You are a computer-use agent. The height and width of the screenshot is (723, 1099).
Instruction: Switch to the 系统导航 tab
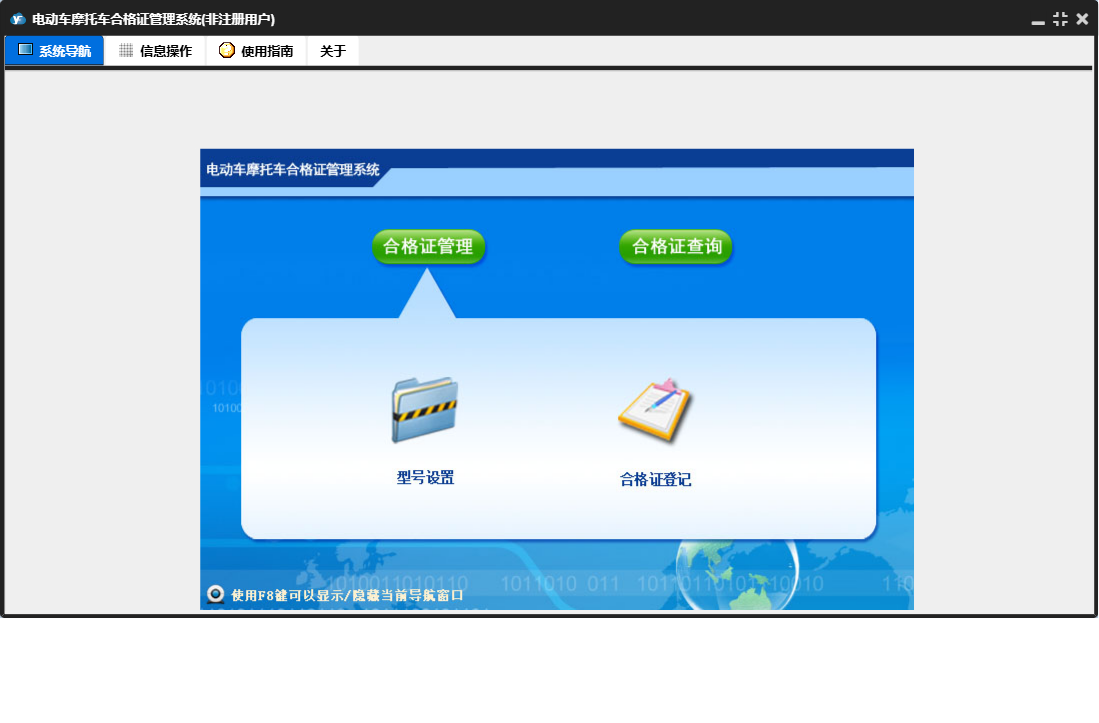(x=55, y=50)
